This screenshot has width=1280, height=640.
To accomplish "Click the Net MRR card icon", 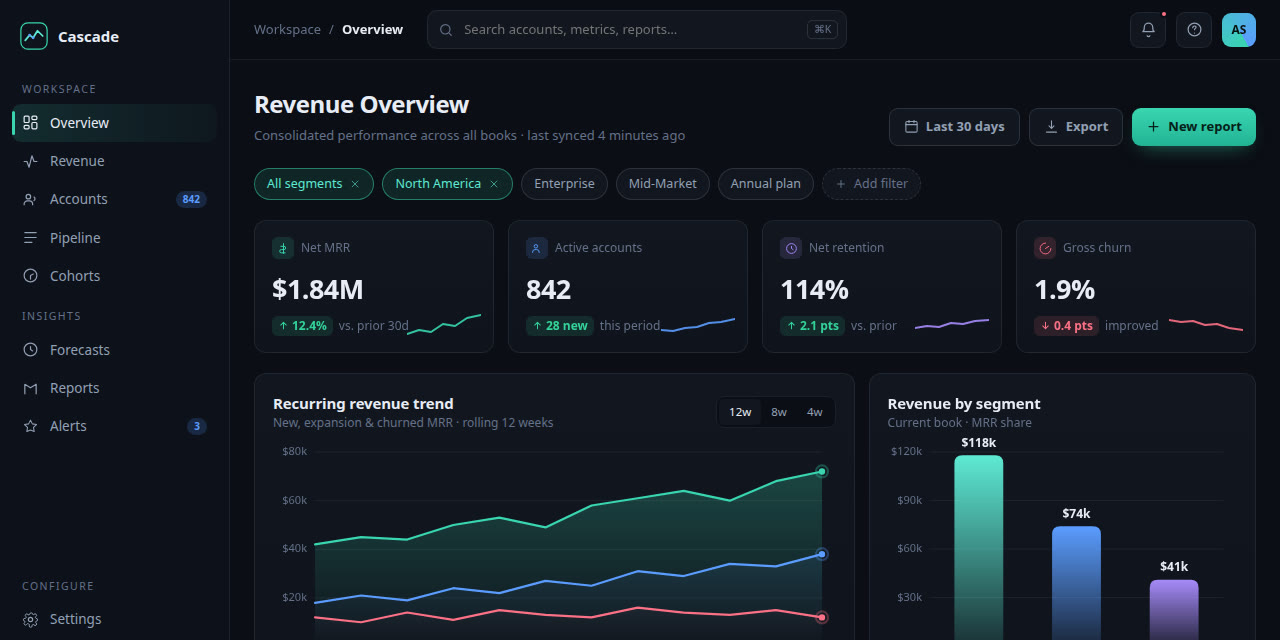I will [283, 248].
